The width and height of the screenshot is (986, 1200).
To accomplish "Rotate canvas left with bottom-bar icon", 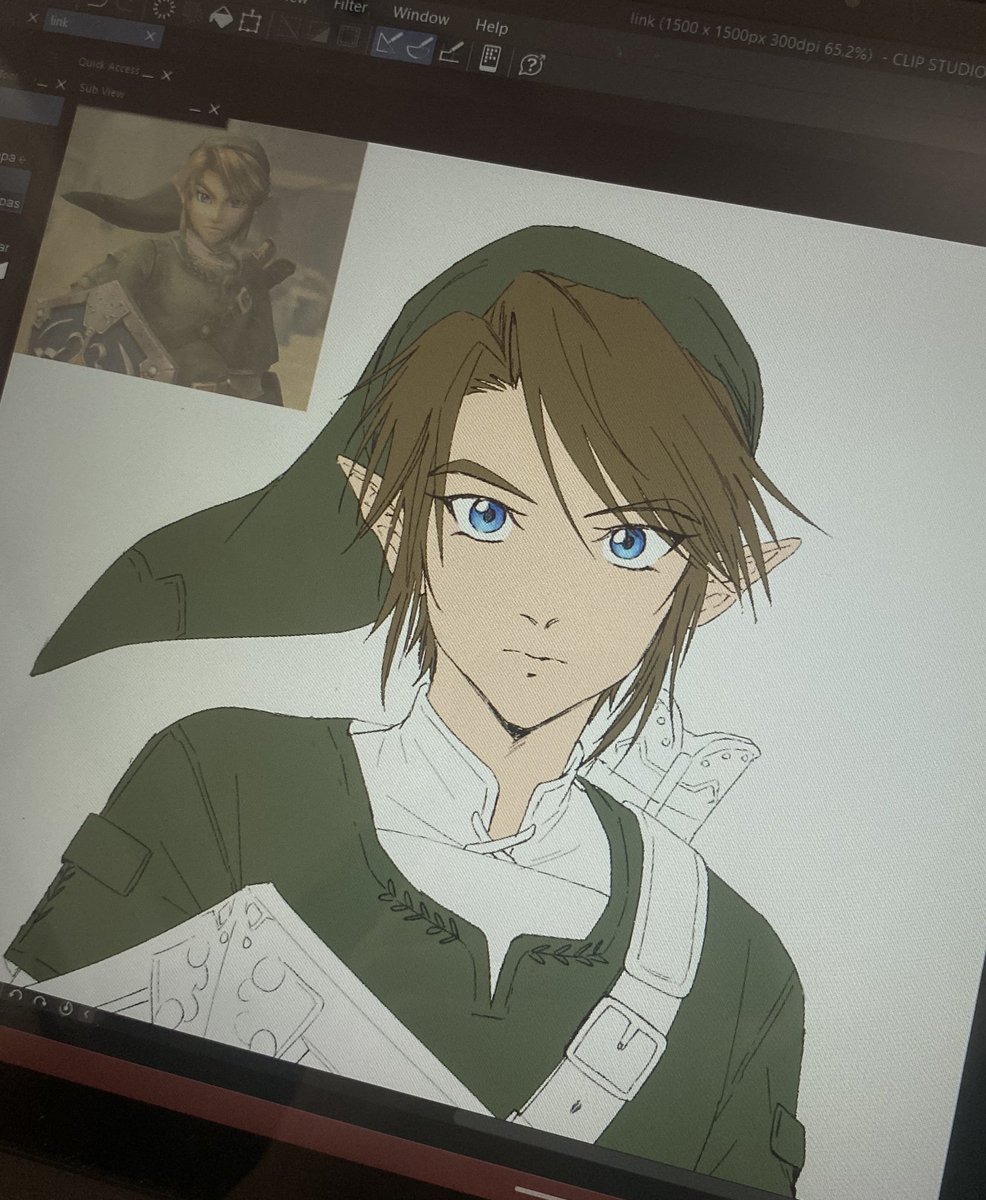I will [16, 994].
